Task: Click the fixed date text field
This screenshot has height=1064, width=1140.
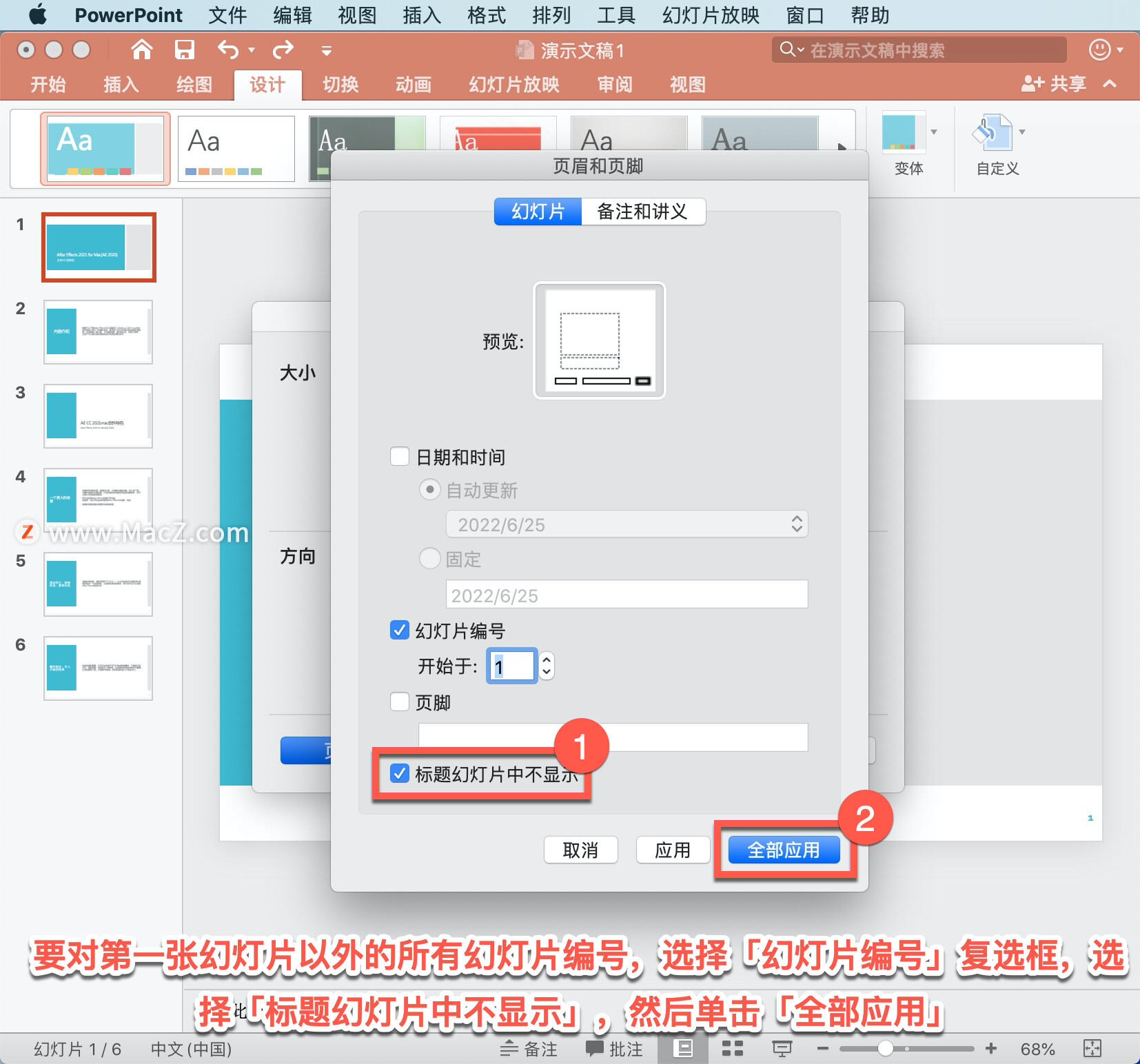Action: [627, 594]
